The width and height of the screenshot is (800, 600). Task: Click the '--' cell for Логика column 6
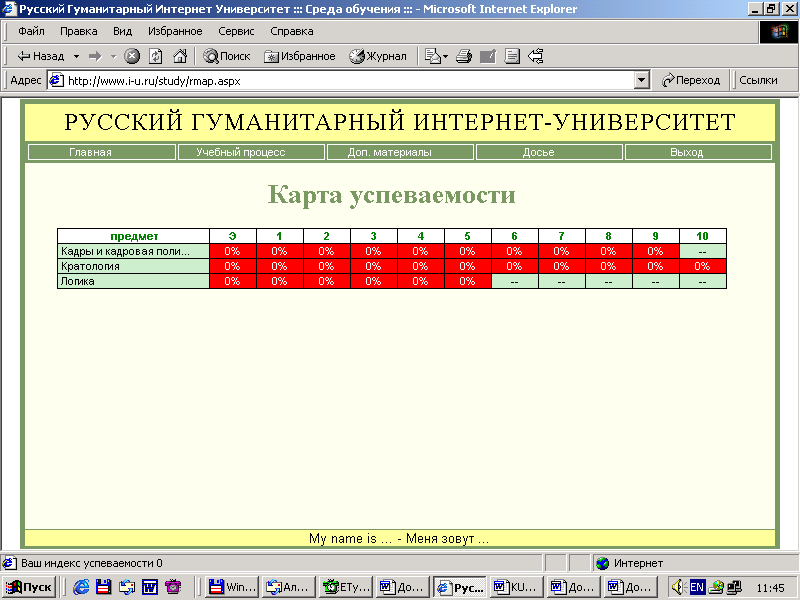coord(514,281)
